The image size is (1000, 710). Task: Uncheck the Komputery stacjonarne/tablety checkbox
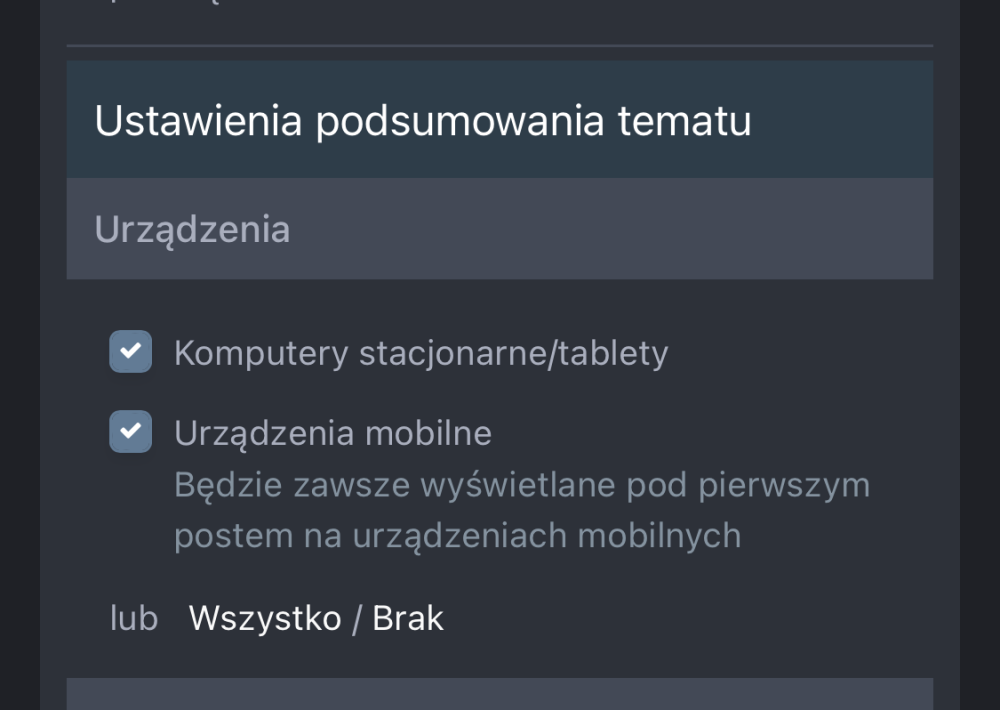pos(131,352)
